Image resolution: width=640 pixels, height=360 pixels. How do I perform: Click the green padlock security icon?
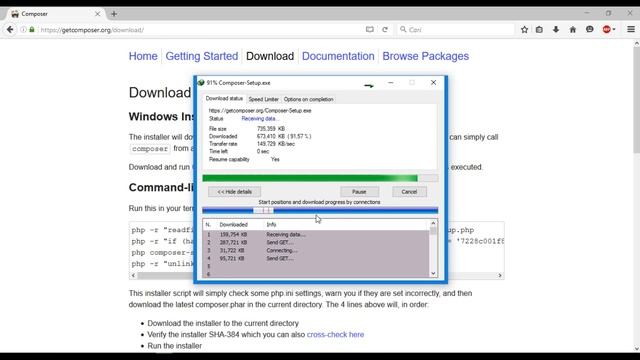click(x=32, y=29)
